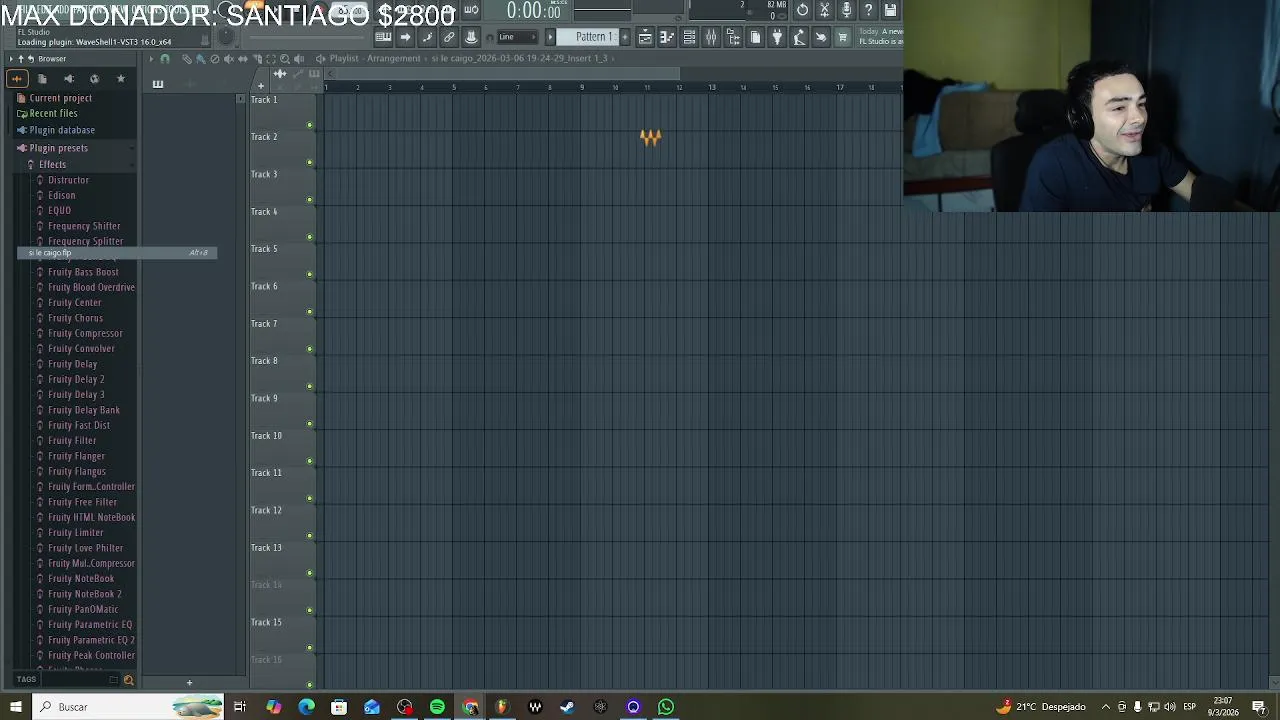Image resolution: width=1280 pixels, height=720 pixels.
Task: Select the playlist select marquee tool
Action: (x=270, y=59)
